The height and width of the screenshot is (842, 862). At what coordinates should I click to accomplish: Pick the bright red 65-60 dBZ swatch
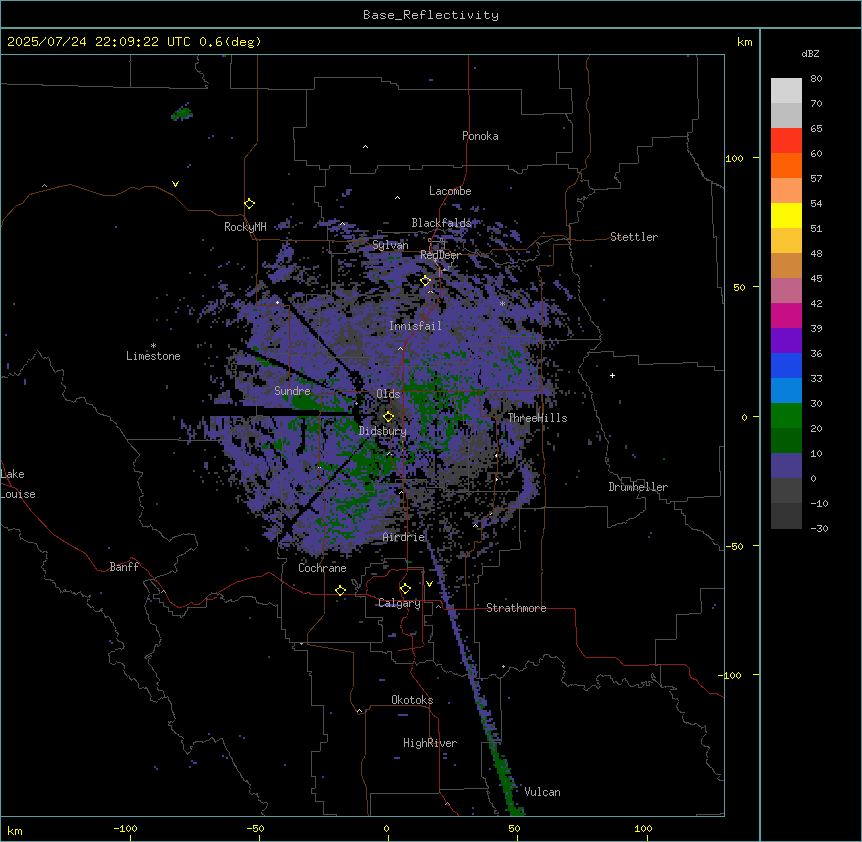click(786, 141)
